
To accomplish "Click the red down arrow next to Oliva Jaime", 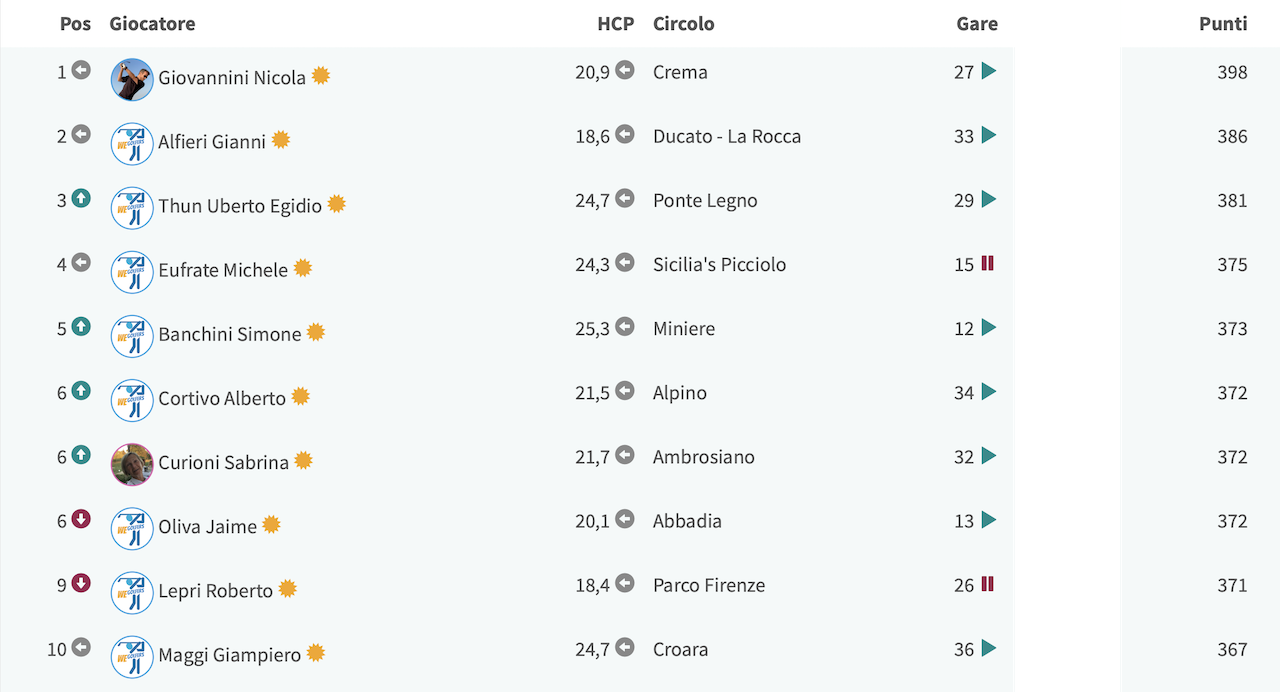I will (x=81, y=519).
